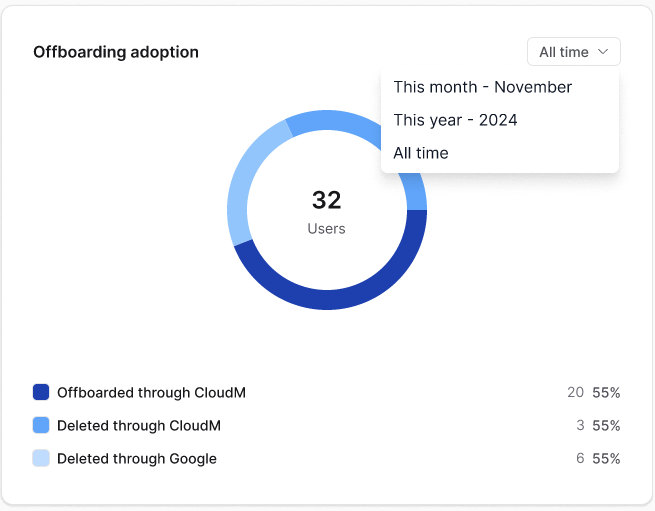The height and width of the screenshot is (511, 655).
Task: Click the count 6 for Deleted through Google
Action: coord(580,458)
